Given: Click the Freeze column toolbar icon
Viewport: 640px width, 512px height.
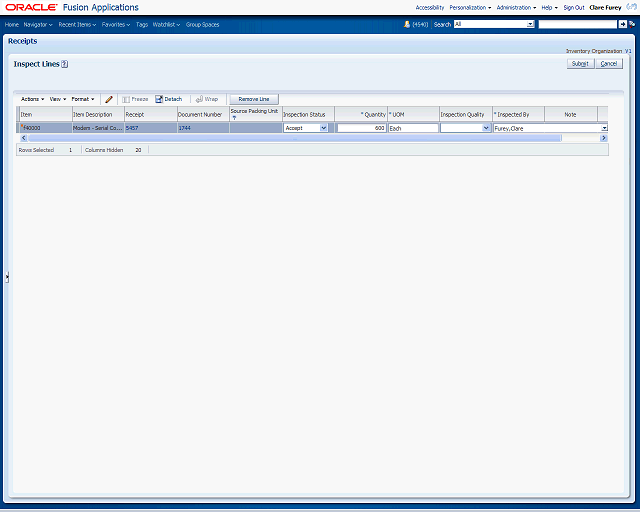Looking at the screenshot, I should [126, 99].
